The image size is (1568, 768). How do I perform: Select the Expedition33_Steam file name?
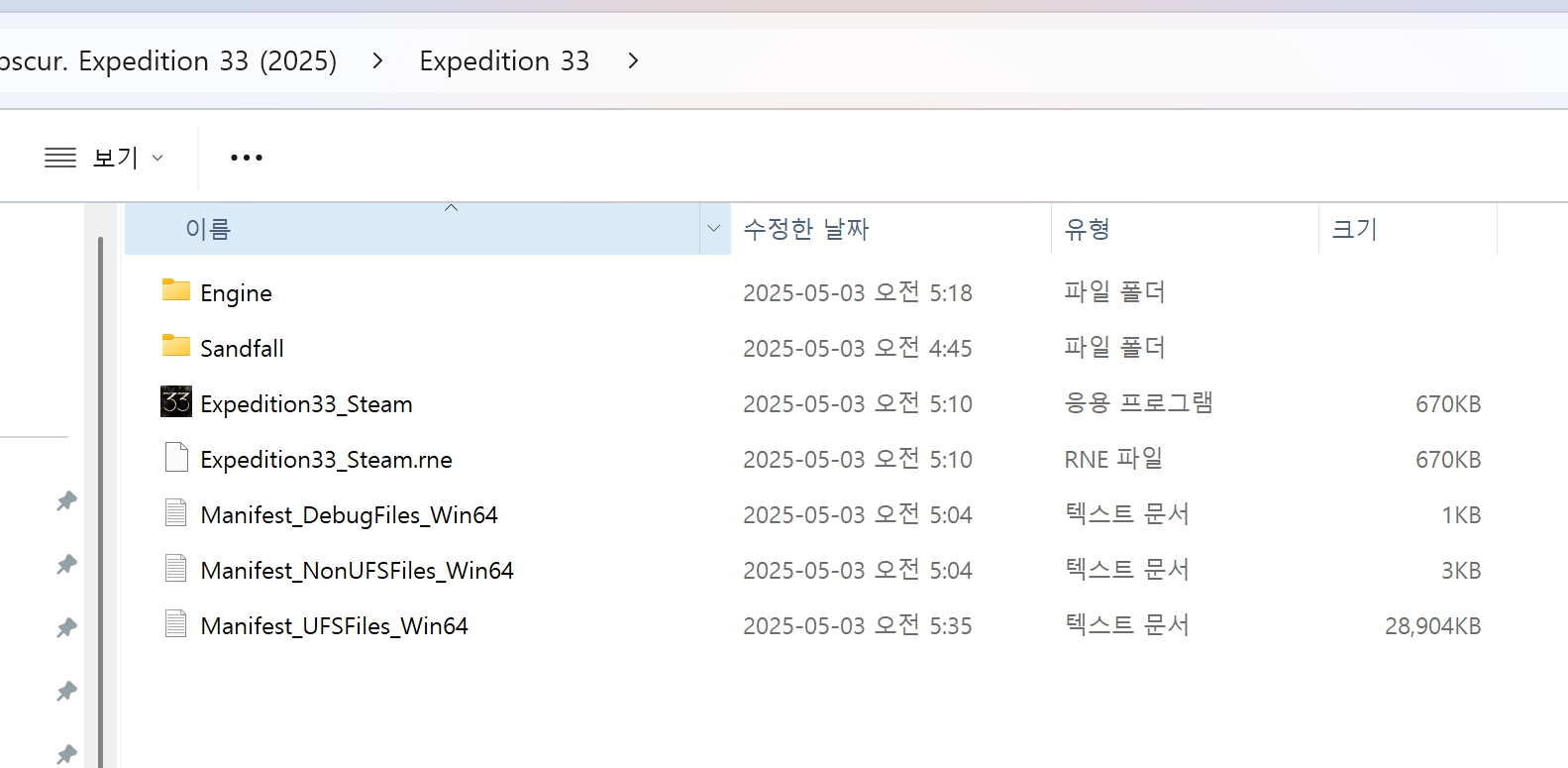306,404
